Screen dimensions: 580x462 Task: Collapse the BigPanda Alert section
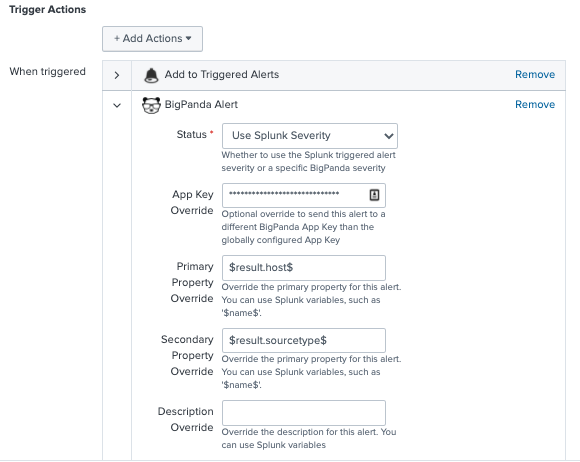pyautogui.click(x=117, y=105)
